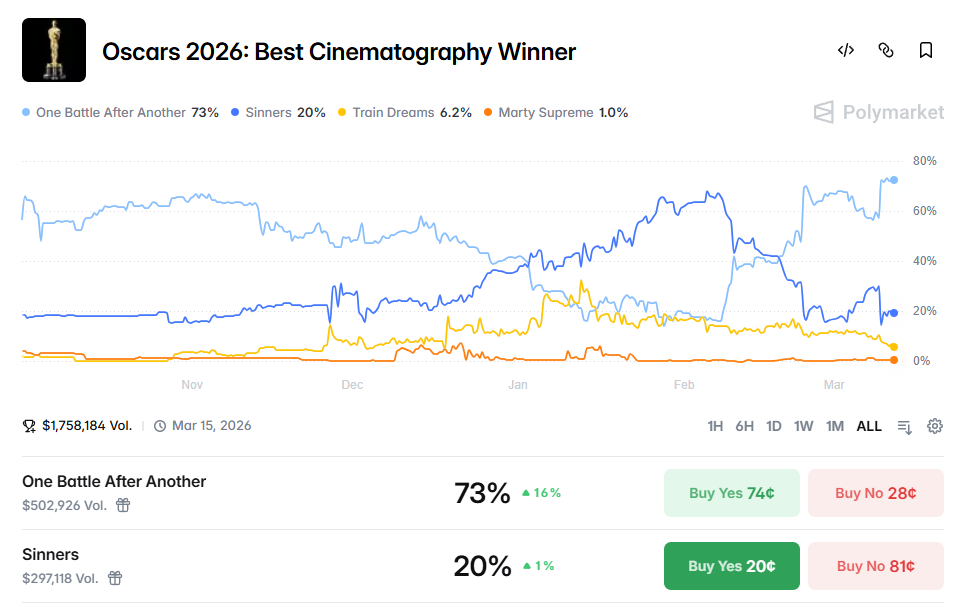Bookmark this Oscars market
This screenshot has width=958, height=607.
pos(926,50)
